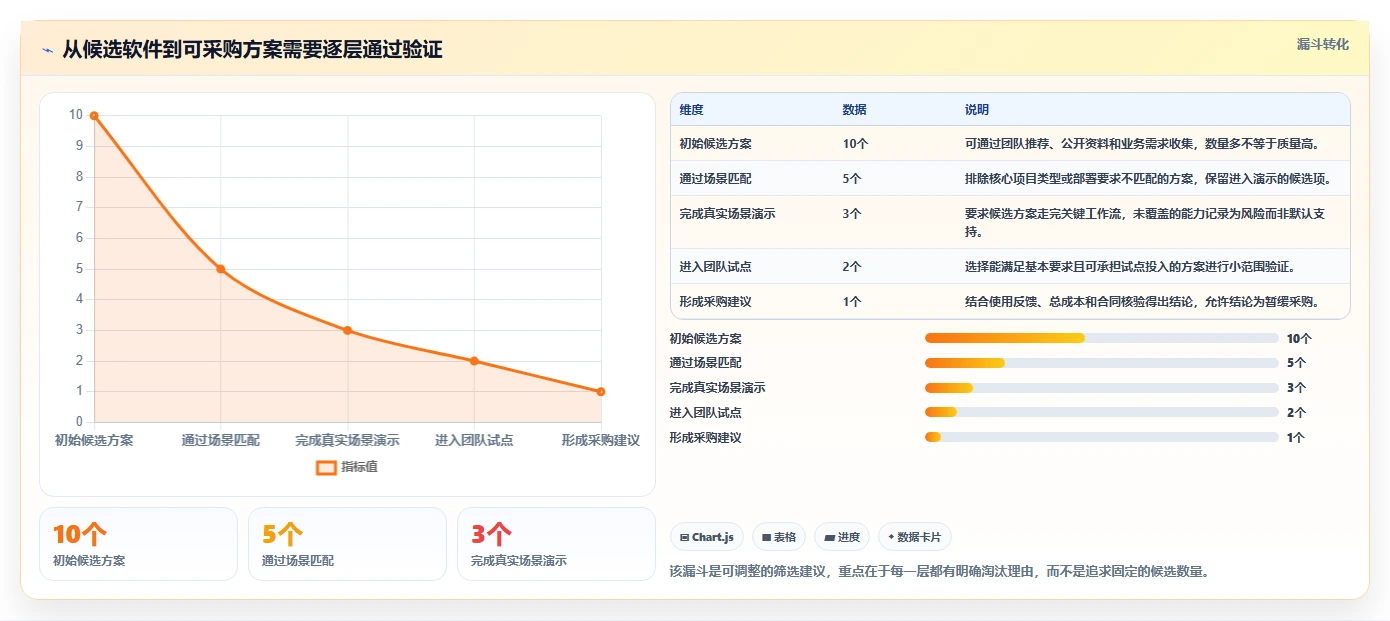The image size is (1390, 621).
Task: Click the 通过场景匹配 label in the progress list
Action: [706, 363]
